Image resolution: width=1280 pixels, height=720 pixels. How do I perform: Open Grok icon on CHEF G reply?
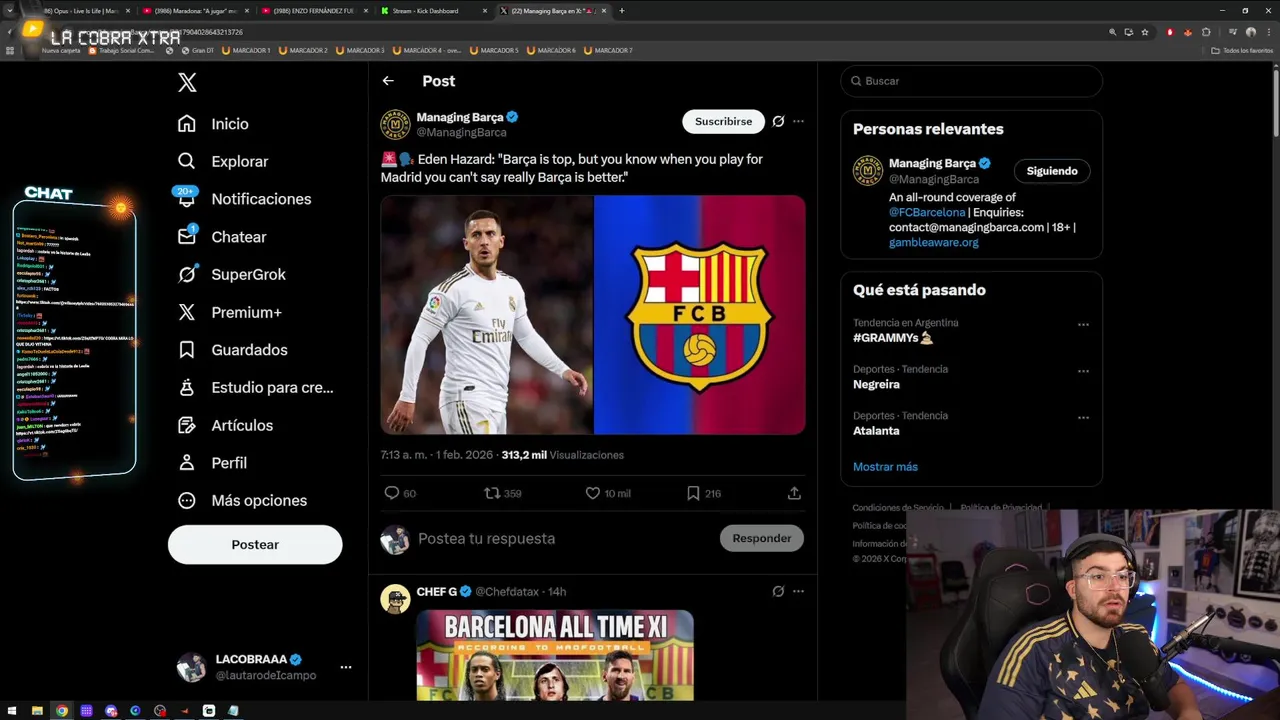(778, 591)
